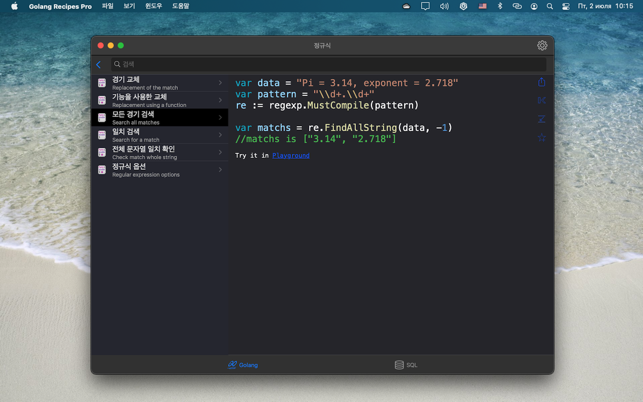Select the 전체 문자열 일치 확인 recipe title
This screenshot has width=643, height=402.
tap(144, 149)
